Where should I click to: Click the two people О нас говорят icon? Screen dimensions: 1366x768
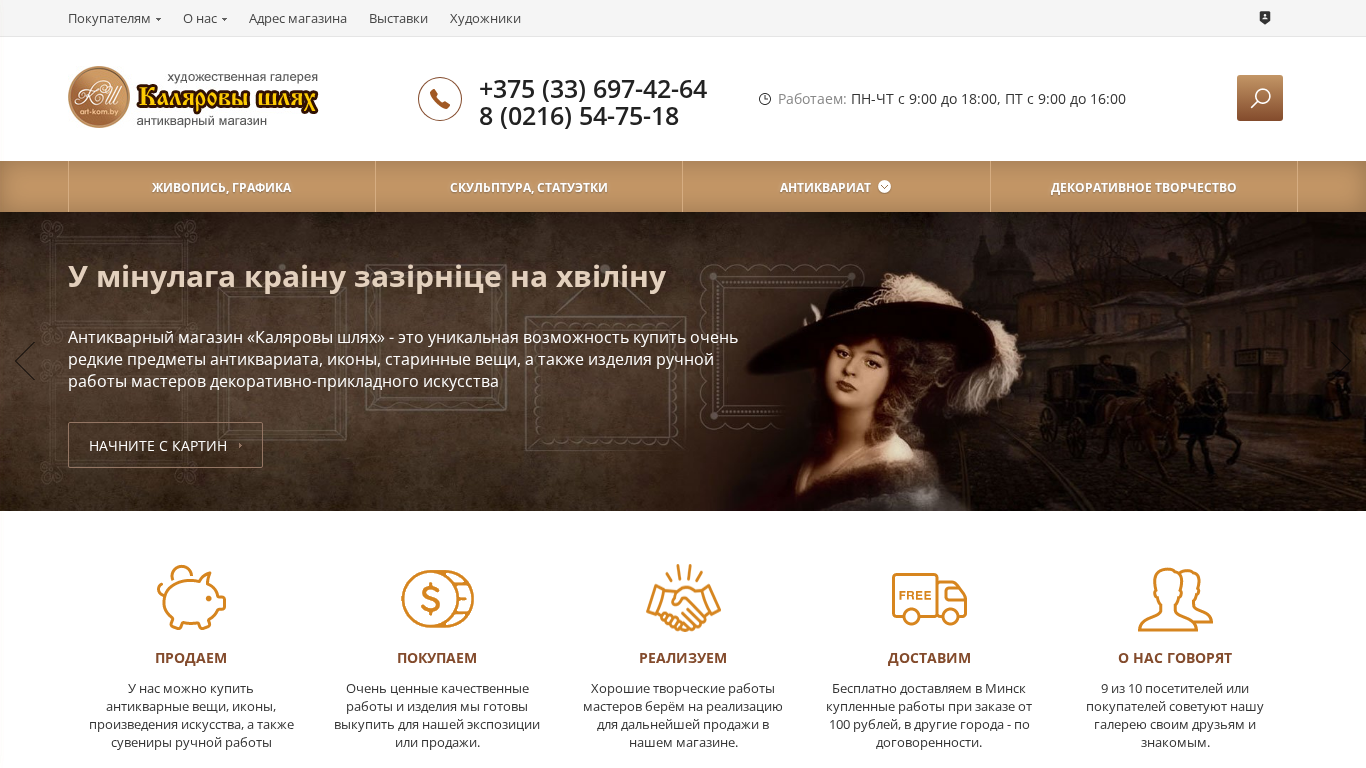click(x=1175, y=599)
